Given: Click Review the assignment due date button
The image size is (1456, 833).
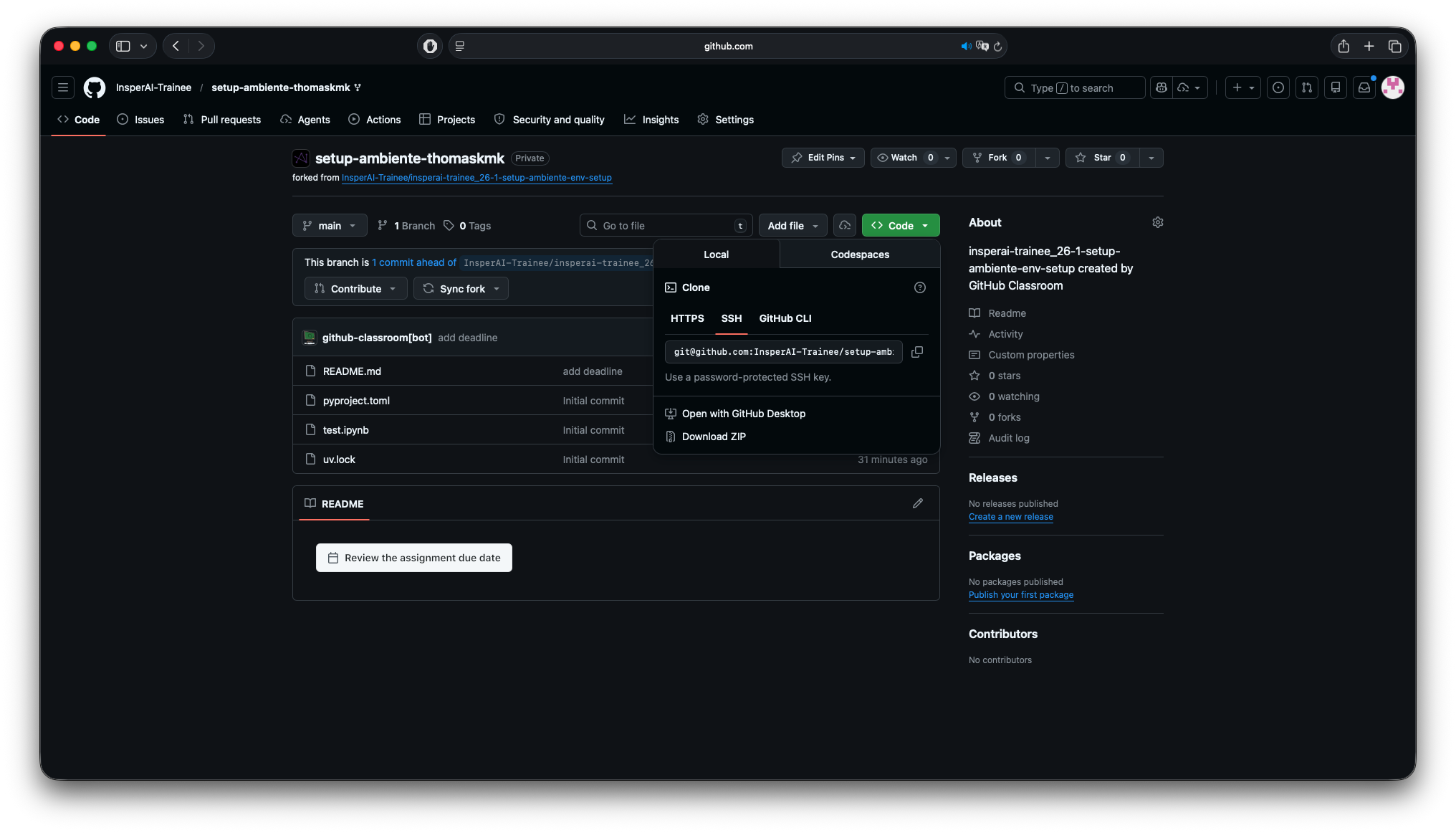Looking at the screenshot, I should pos(414,558).
